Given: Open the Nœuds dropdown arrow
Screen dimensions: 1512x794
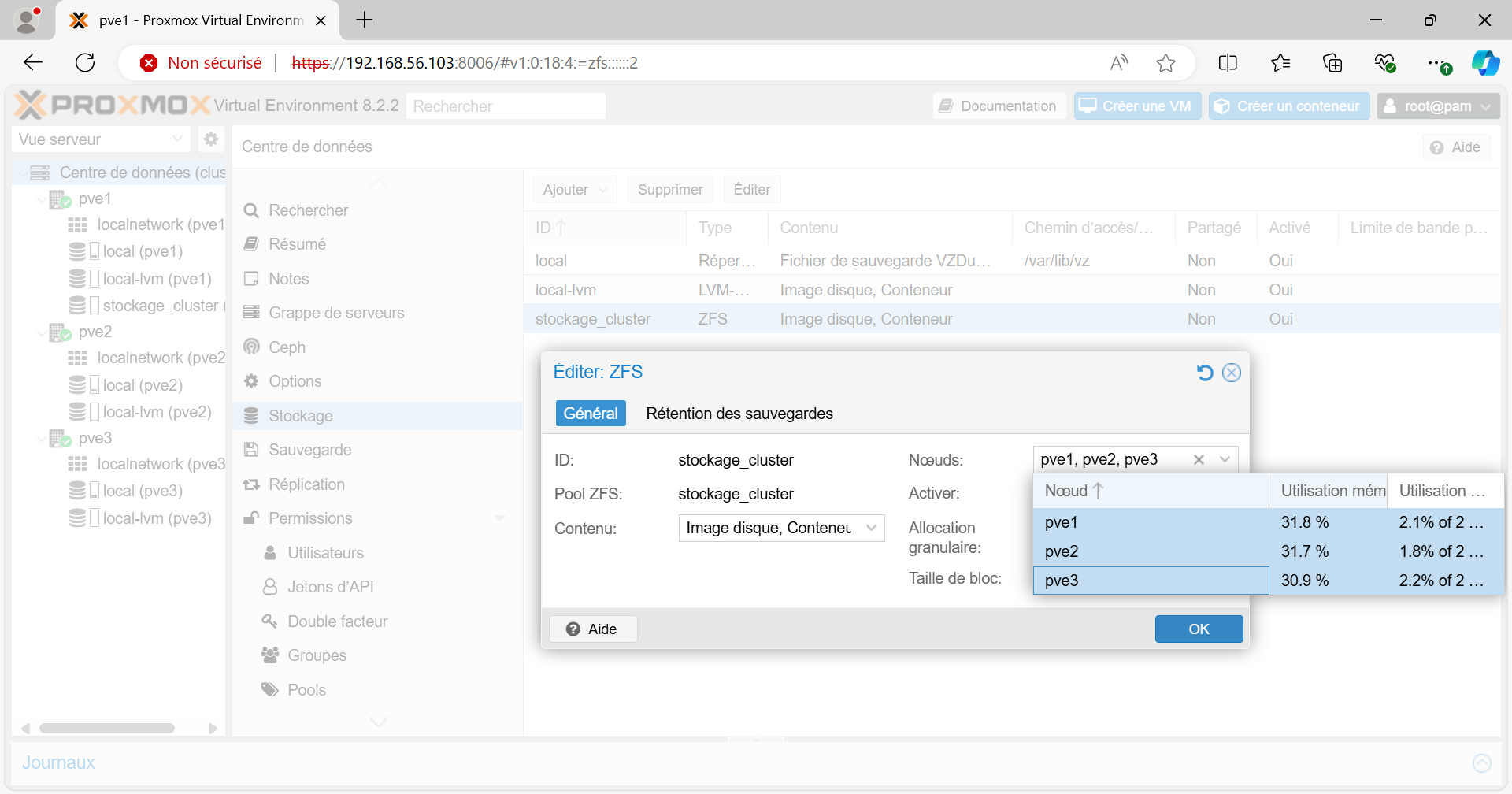Looking at the screenshot, I should 1225,459.
